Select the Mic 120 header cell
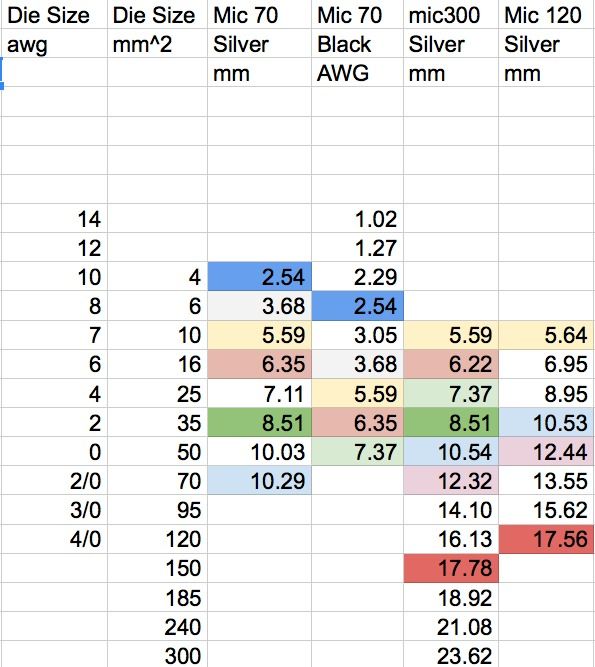The width and height of the screenshot is (595, 667). coord(547,15)
